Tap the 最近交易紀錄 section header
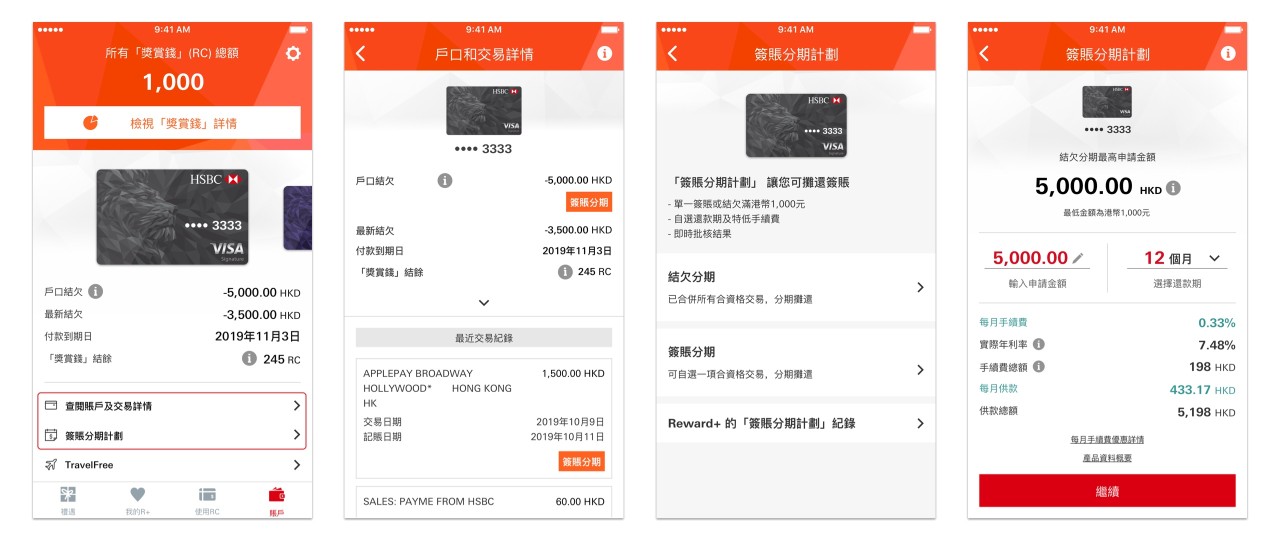Viewport: 1280px width, 540px height. (484, 338)
